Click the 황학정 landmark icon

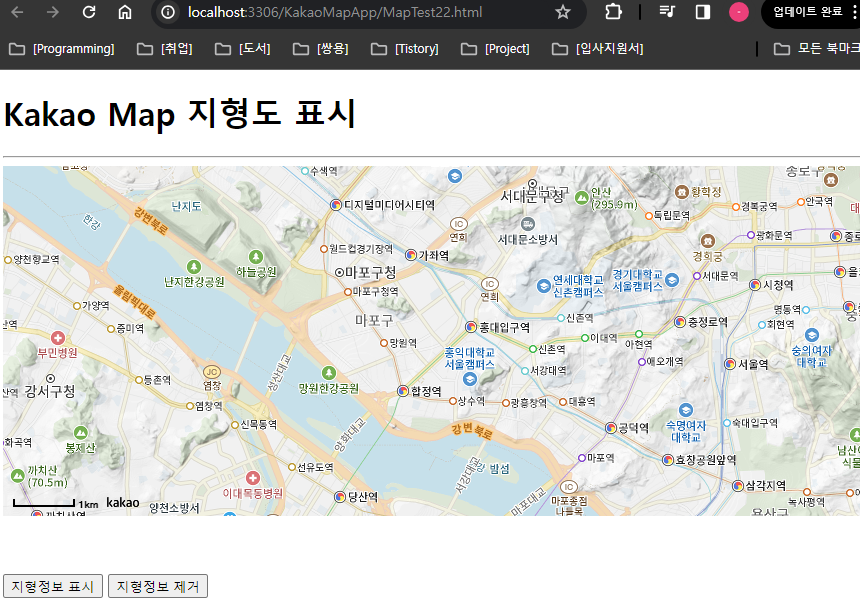tap(682, 192)
